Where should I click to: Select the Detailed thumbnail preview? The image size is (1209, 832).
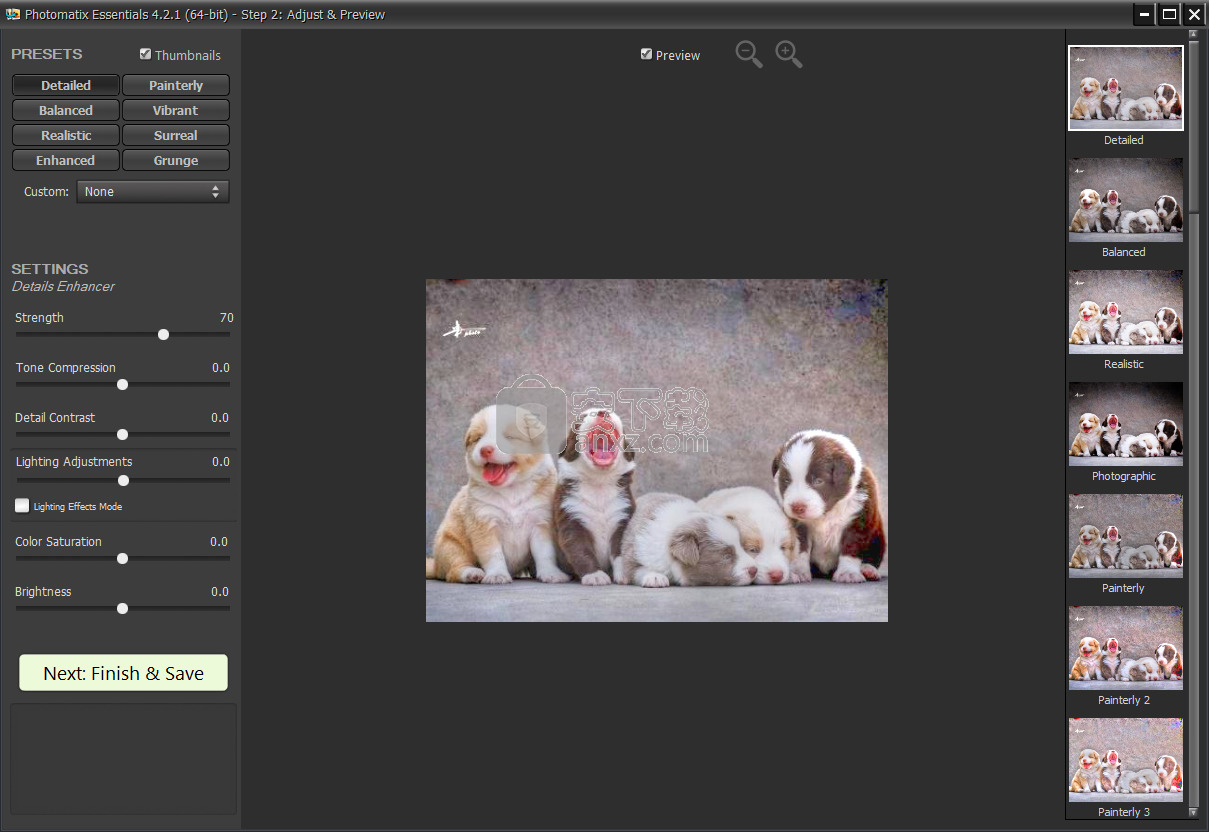click(x=1126, y=88)
